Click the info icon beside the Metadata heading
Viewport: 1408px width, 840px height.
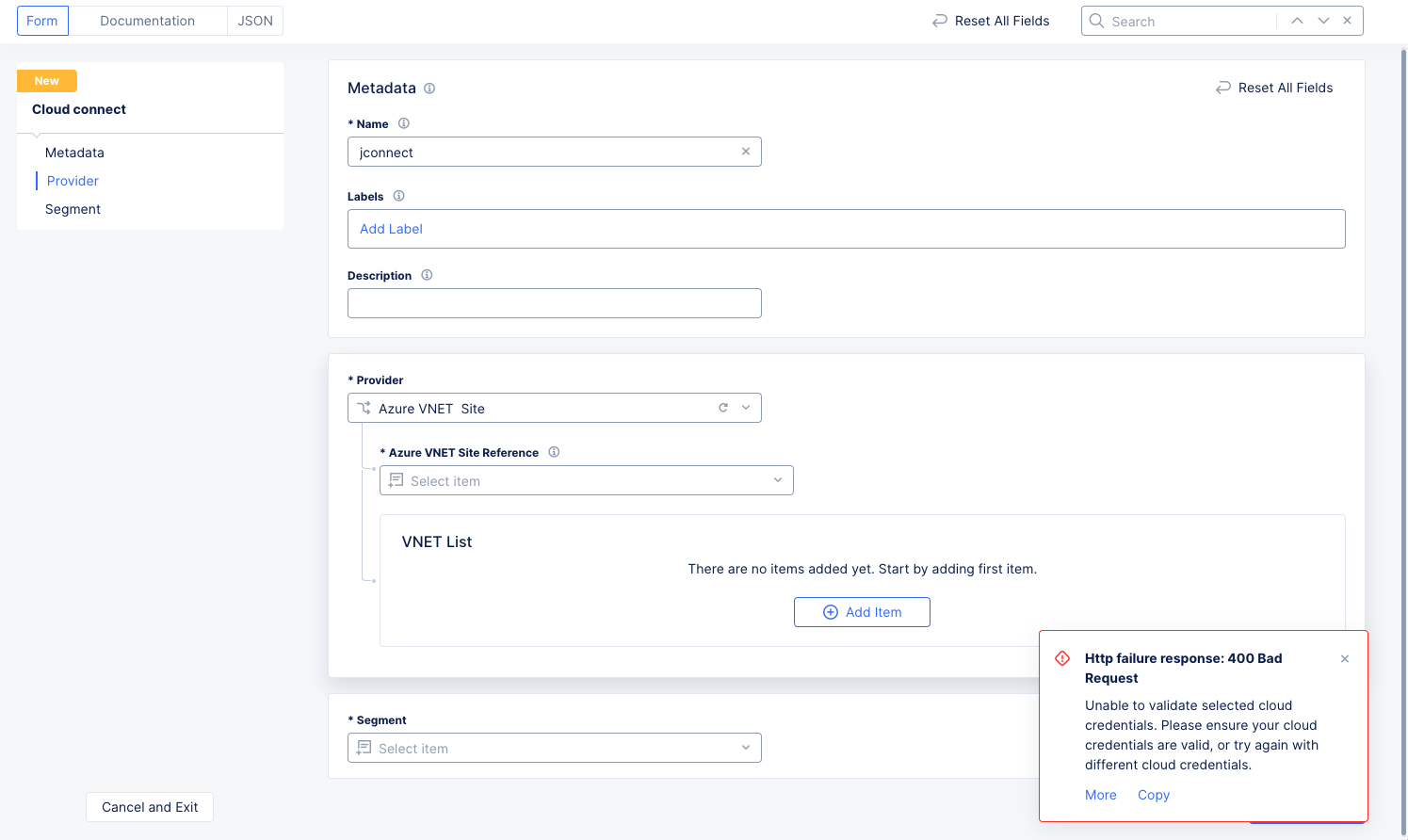[x=429, y=88]
